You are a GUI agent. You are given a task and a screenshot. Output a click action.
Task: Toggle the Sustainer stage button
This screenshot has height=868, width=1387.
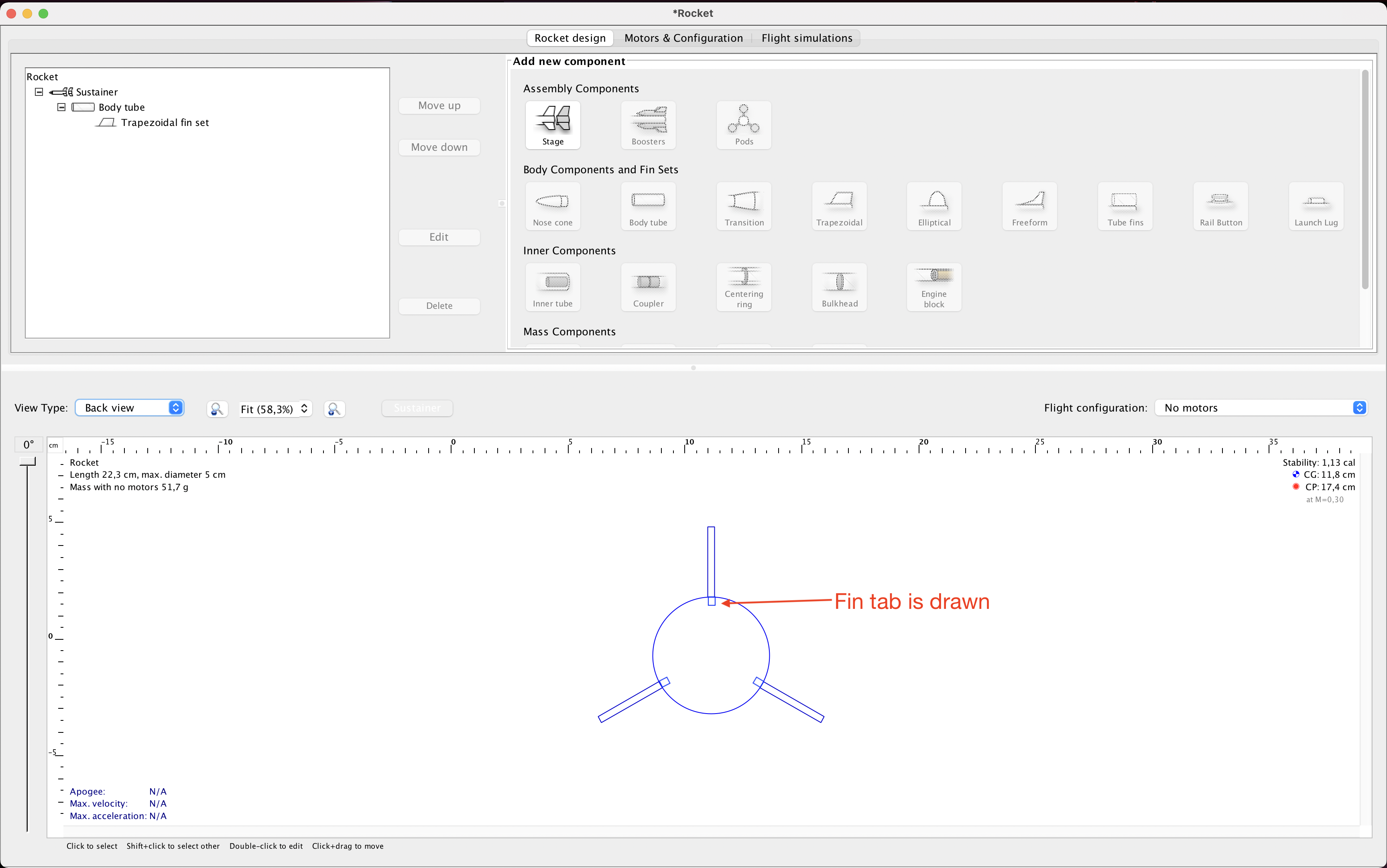pos(417,408)
